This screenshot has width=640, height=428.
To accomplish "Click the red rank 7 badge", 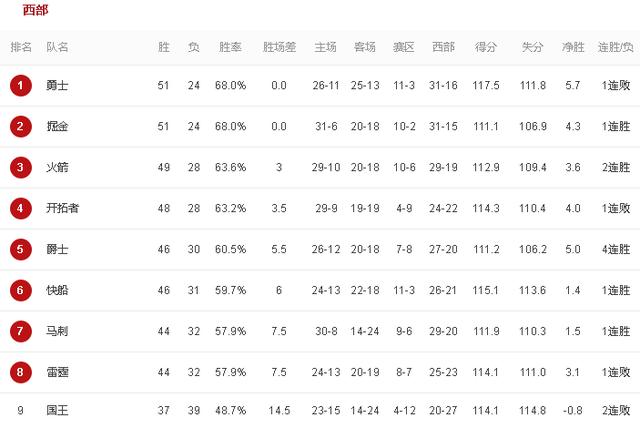I will point(20,331).
